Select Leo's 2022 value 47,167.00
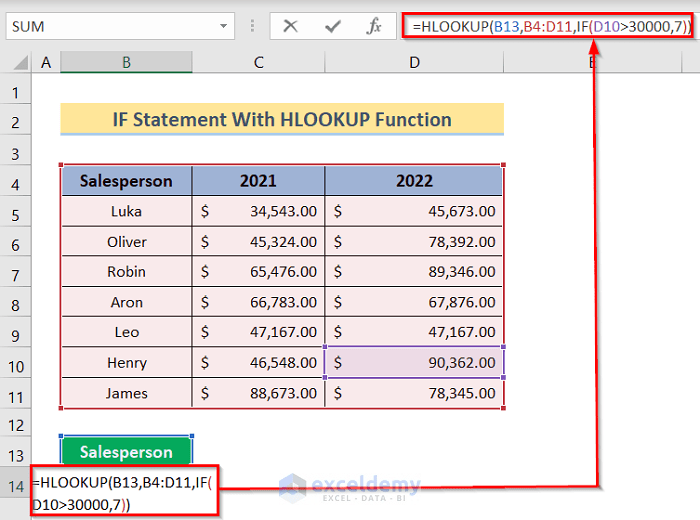 tap(414, 332)
